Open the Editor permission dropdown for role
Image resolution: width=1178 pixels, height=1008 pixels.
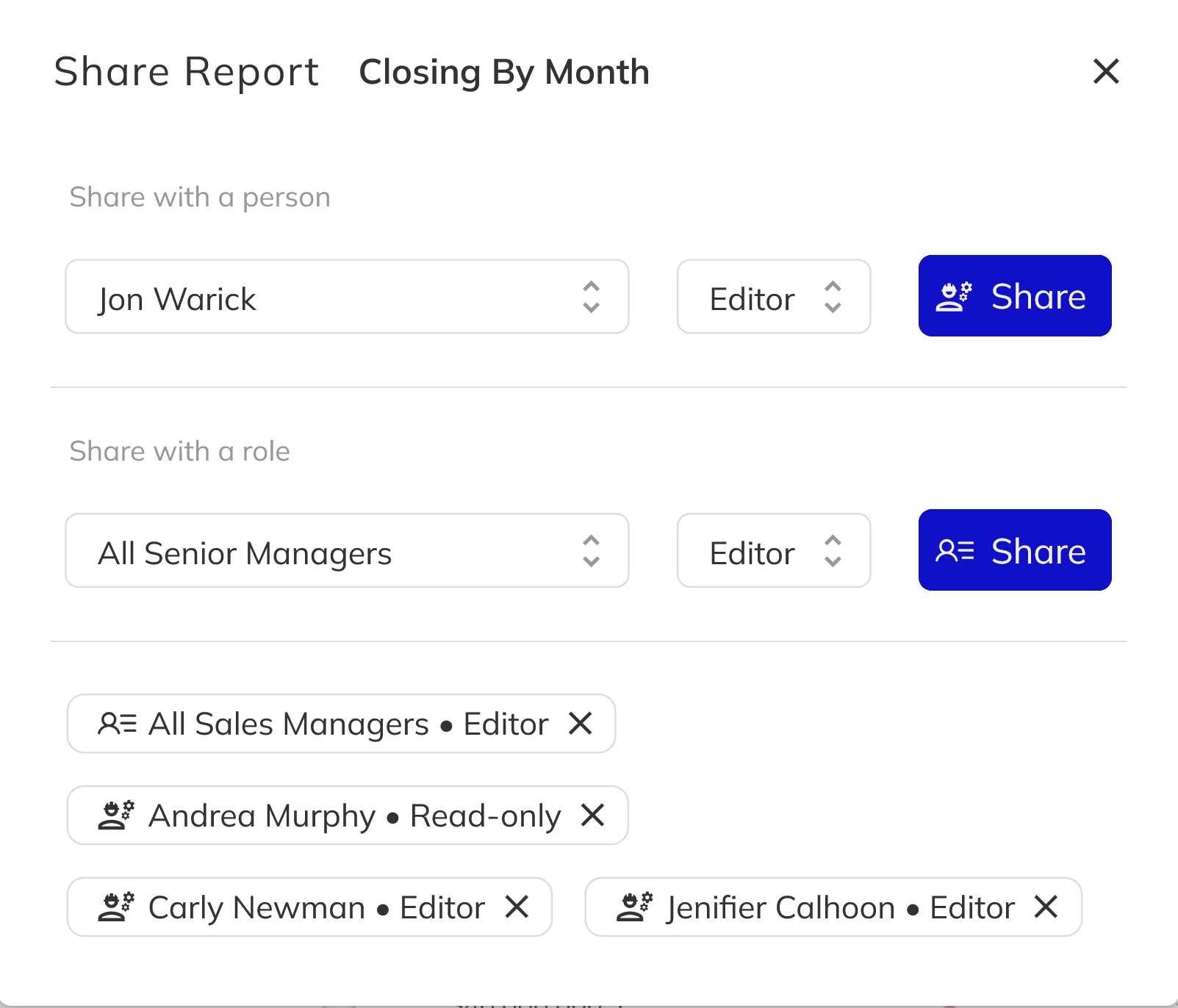pyautogui.click(x=774, y=550)
